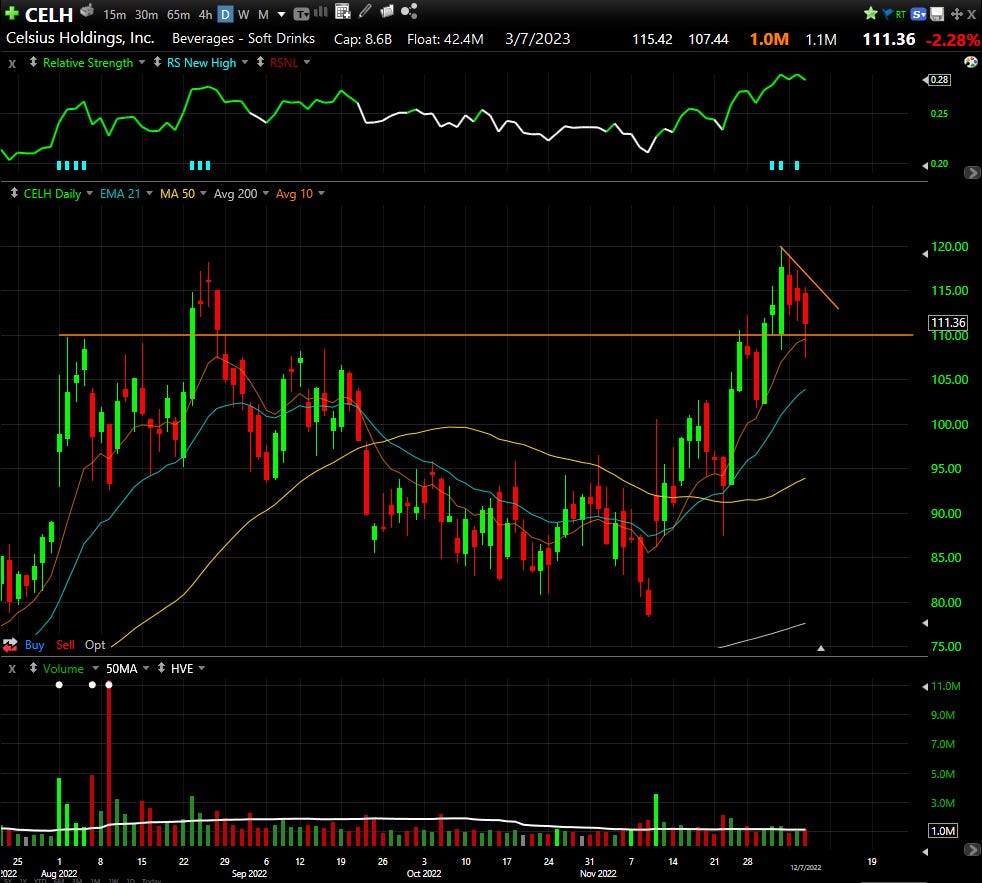Click the Celsius Holdings, Inc. company name
The width and height of the screenshot is (982, 883).
coord(80,38)
